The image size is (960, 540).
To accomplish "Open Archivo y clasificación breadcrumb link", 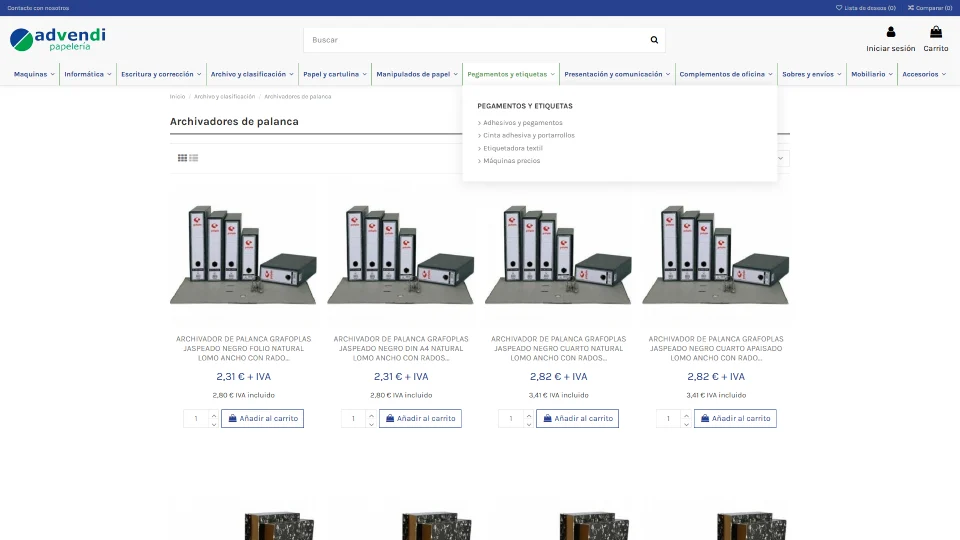I will pos(225,97).
